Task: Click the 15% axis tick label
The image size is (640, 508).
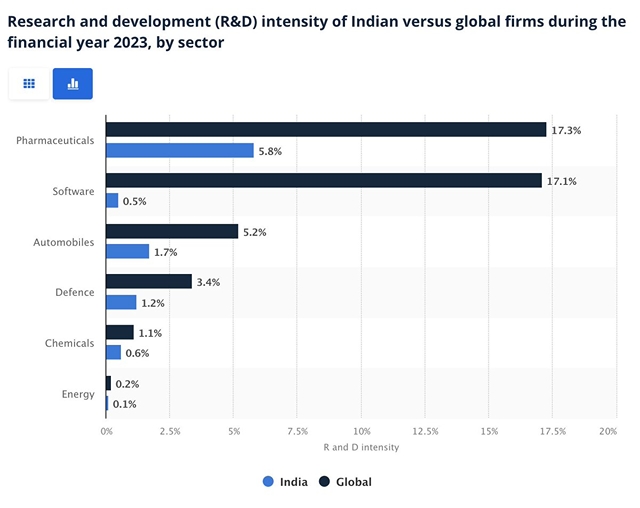Action: (x=489, y=431)
